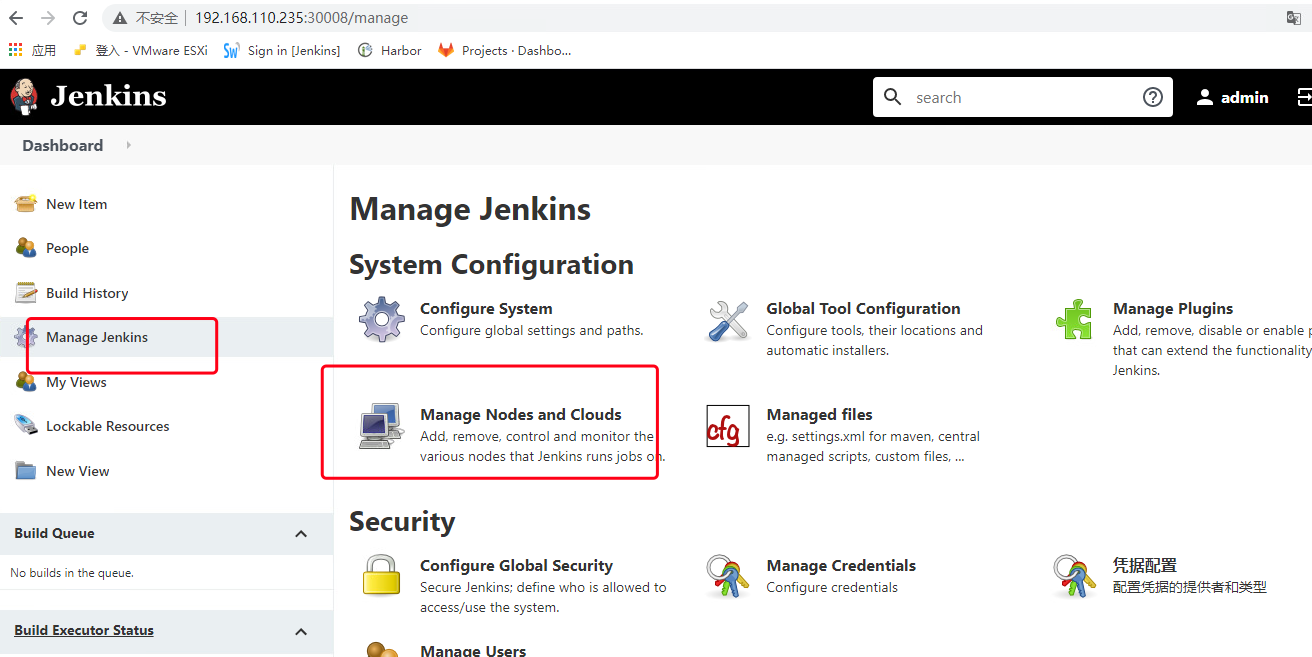Screen dimensions: 1312x657
Task: Click the People icon in sidebar
Action: pos(26,248)
